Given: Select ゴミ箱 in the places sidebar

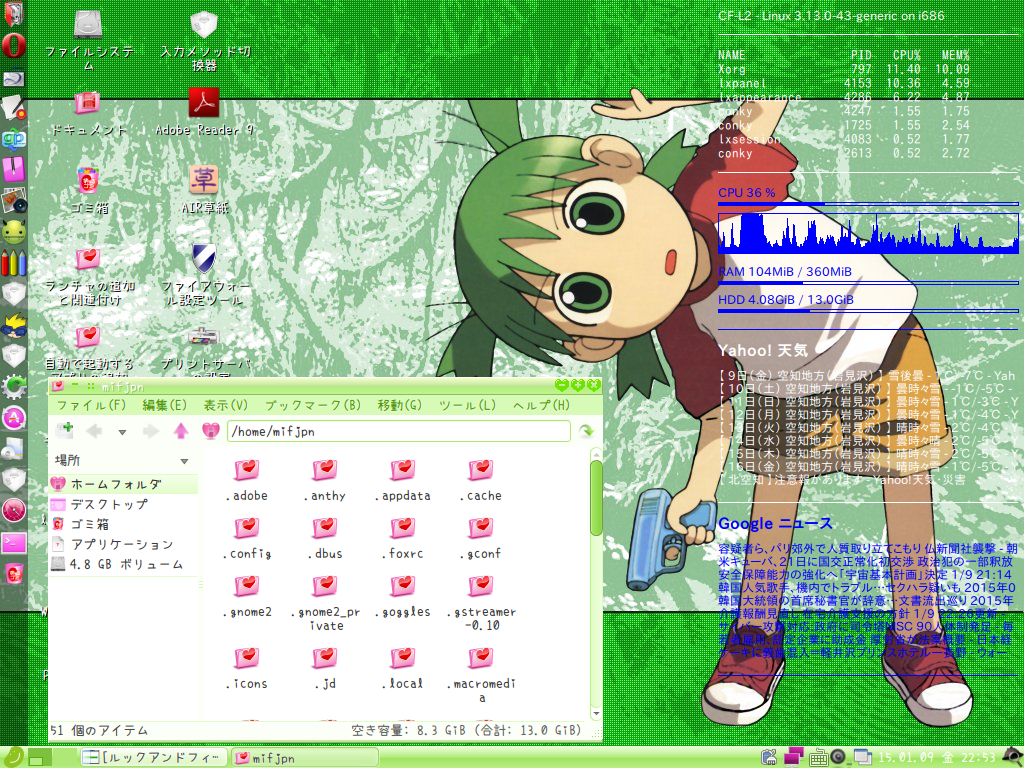Looking at the screenshot, I should point(123,524).
